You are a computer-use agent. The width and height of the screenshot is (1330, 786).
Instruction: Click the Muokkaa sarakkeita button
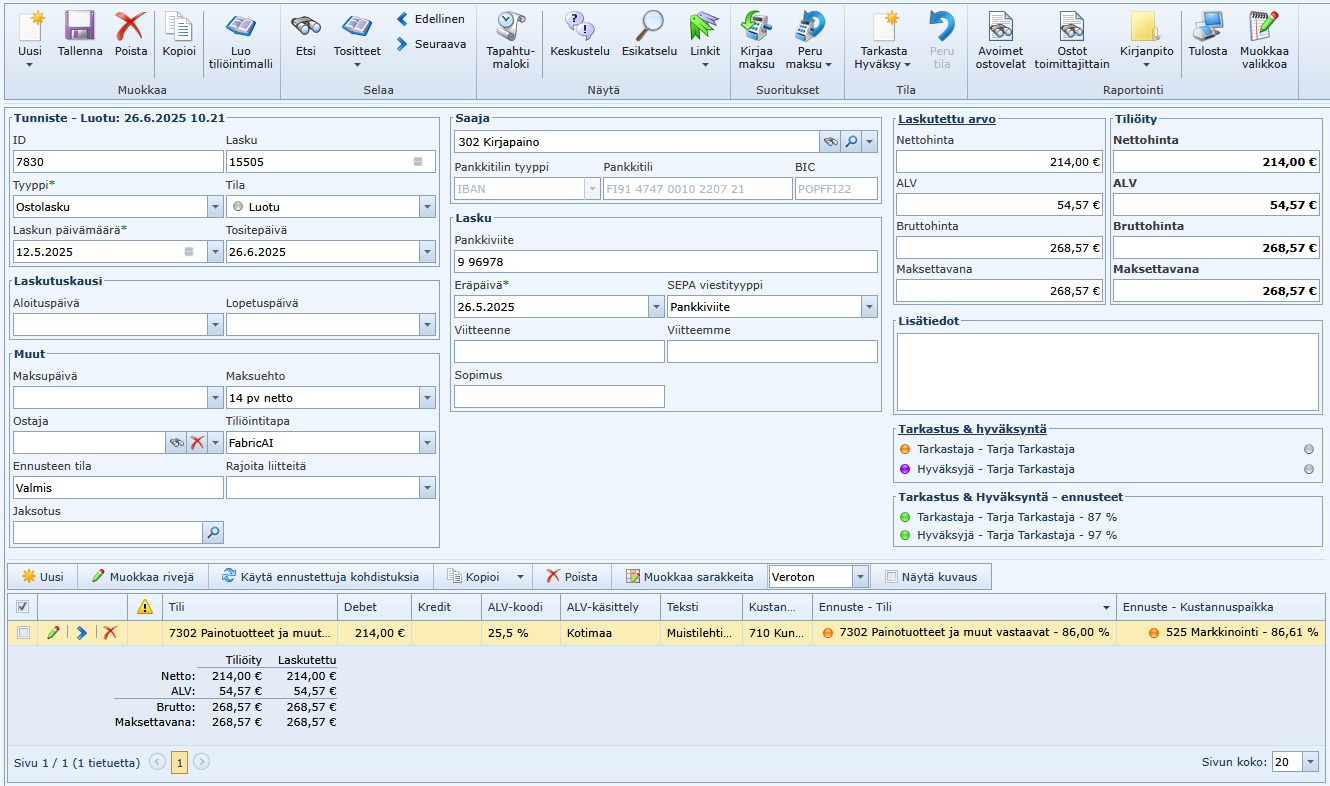click(689, 577)
